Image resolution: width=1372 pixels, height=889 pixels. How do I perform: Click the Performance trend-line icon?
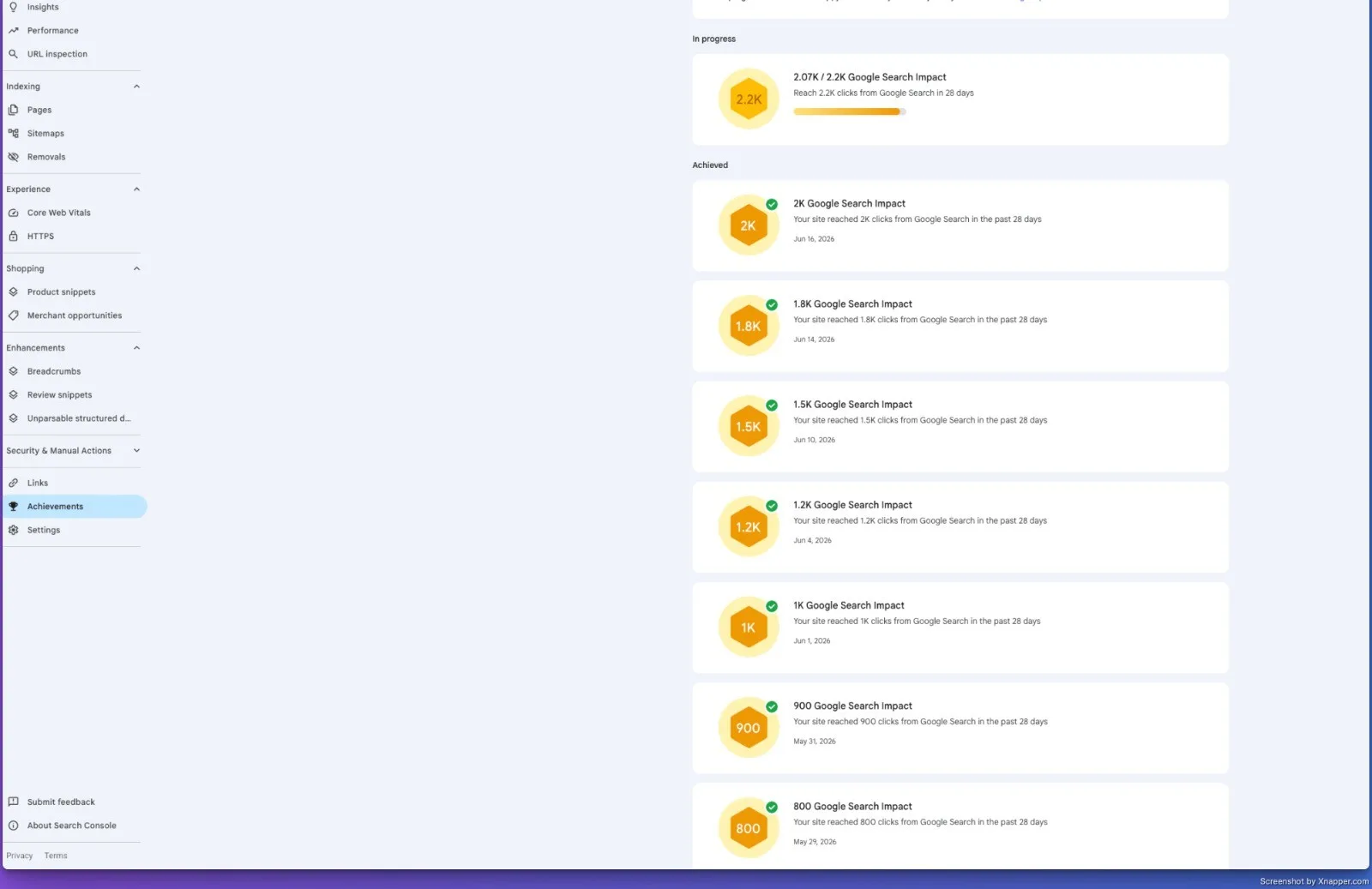[13, 31]
